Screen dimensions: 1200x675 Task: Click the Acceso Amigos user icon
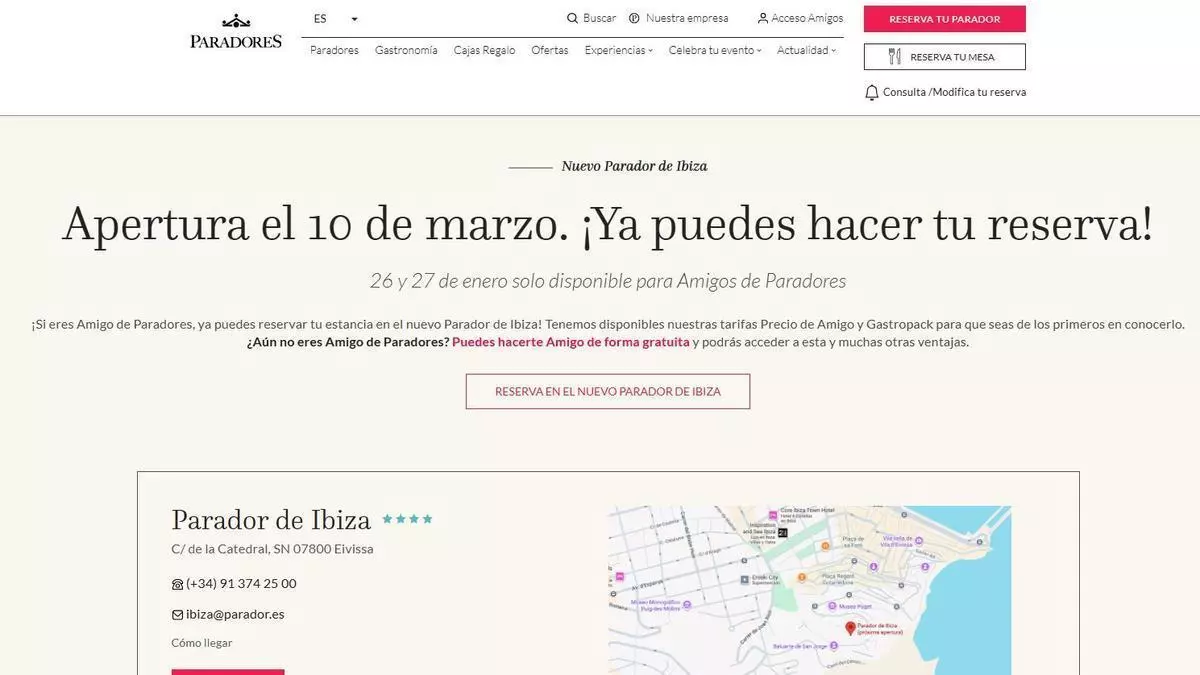point(763,18)
